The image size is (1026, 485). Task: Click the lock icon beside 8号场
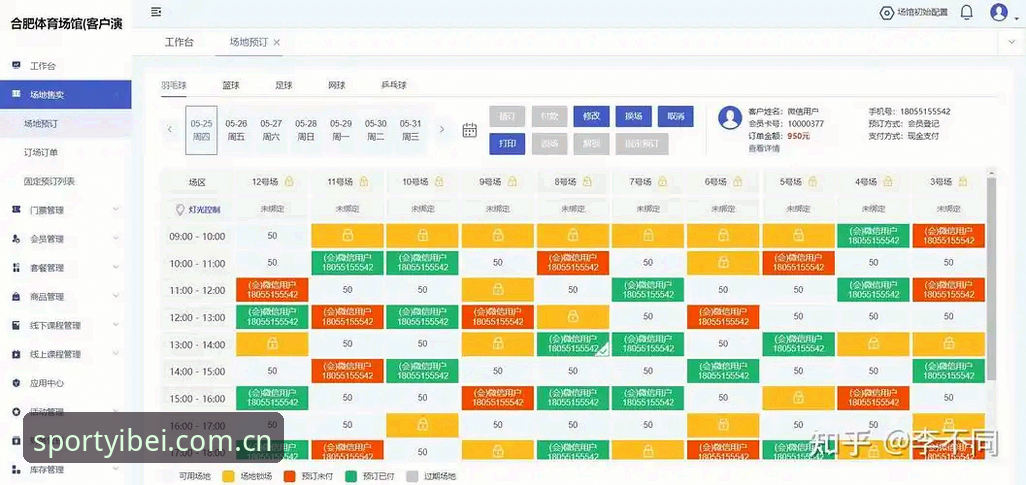[588, 181]
